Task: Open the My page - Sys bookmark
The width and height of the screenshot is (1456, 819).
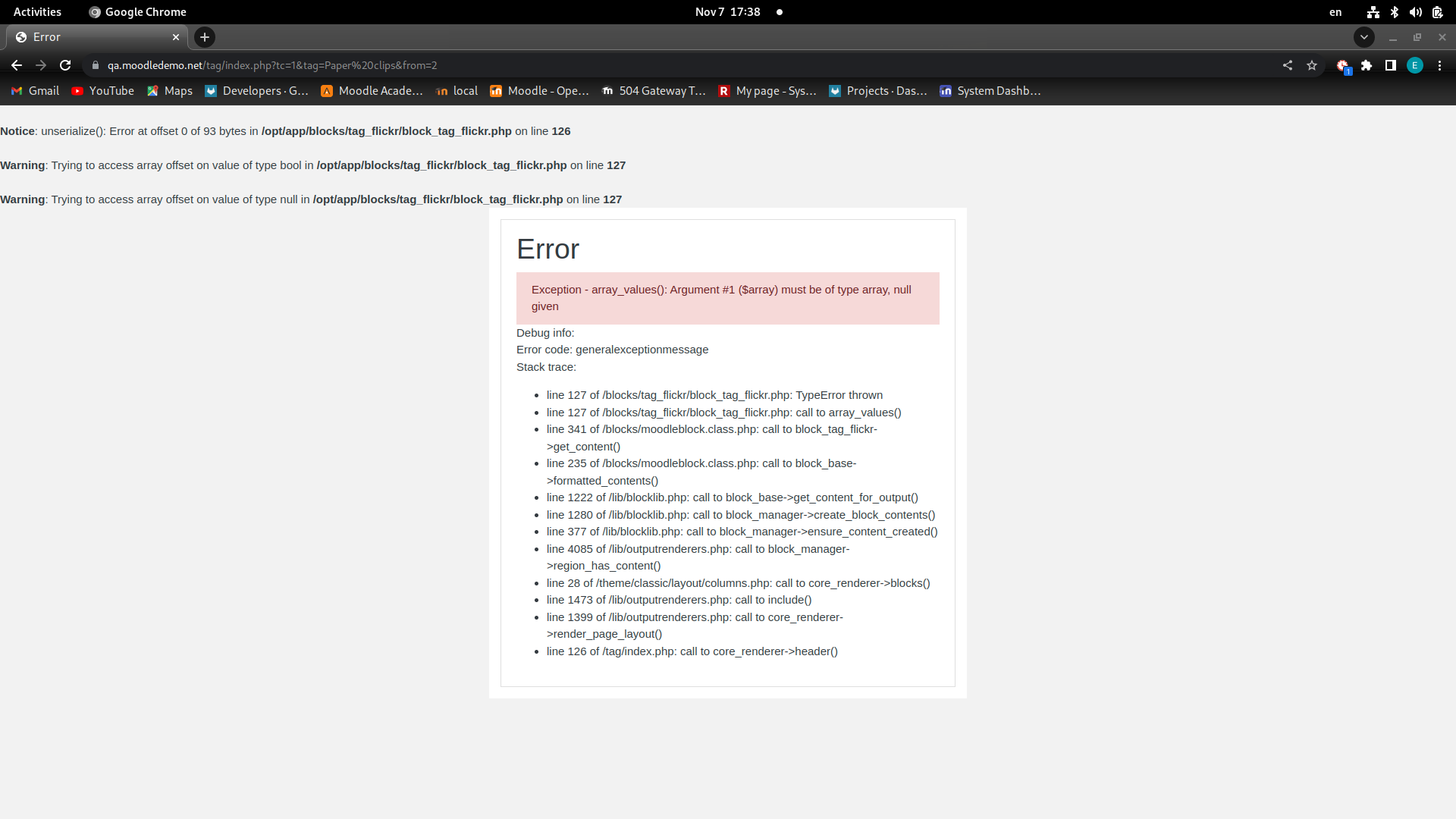Action: (x=767, y=91)
